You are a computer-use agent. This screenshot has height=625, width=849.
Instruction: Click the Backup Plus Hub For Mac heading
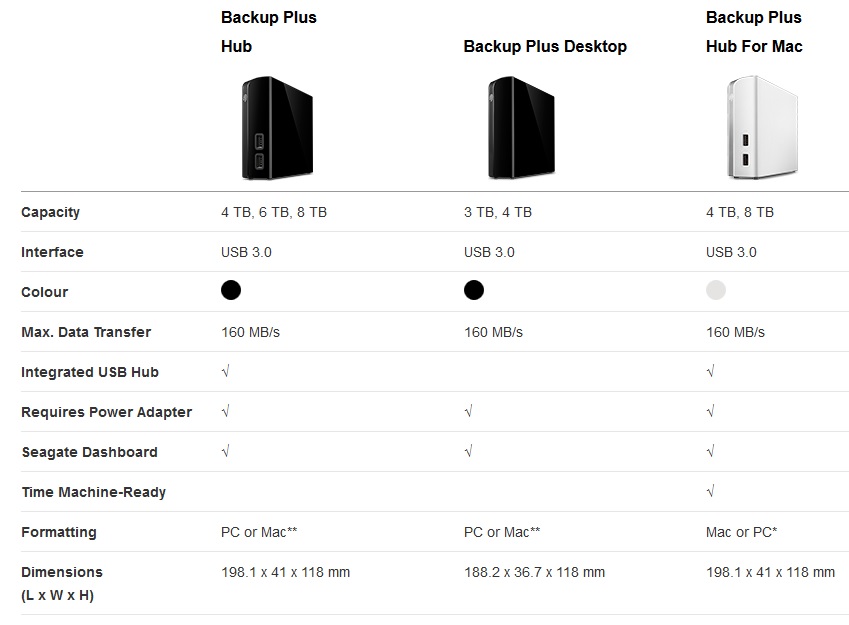pyautogui.click(x=754, y=32)
